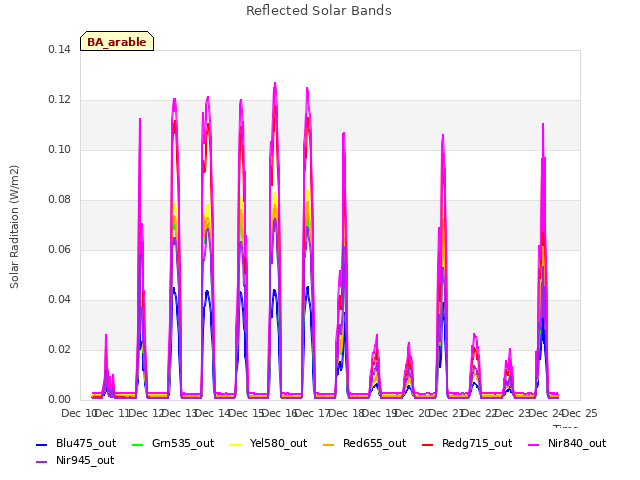Click the 0.02 y-axis tick label

59,349
